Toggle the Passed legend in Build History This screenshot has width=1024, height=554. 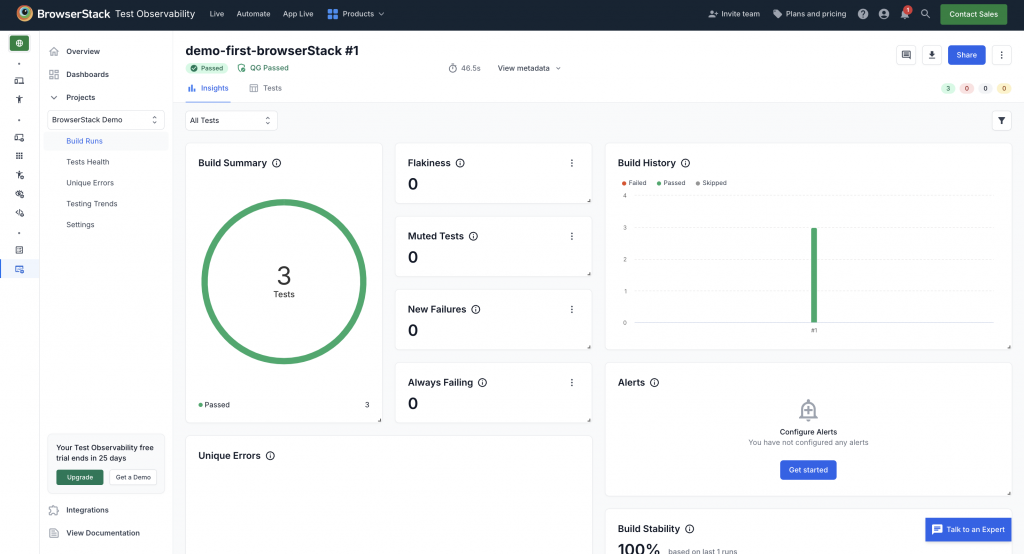671,183
